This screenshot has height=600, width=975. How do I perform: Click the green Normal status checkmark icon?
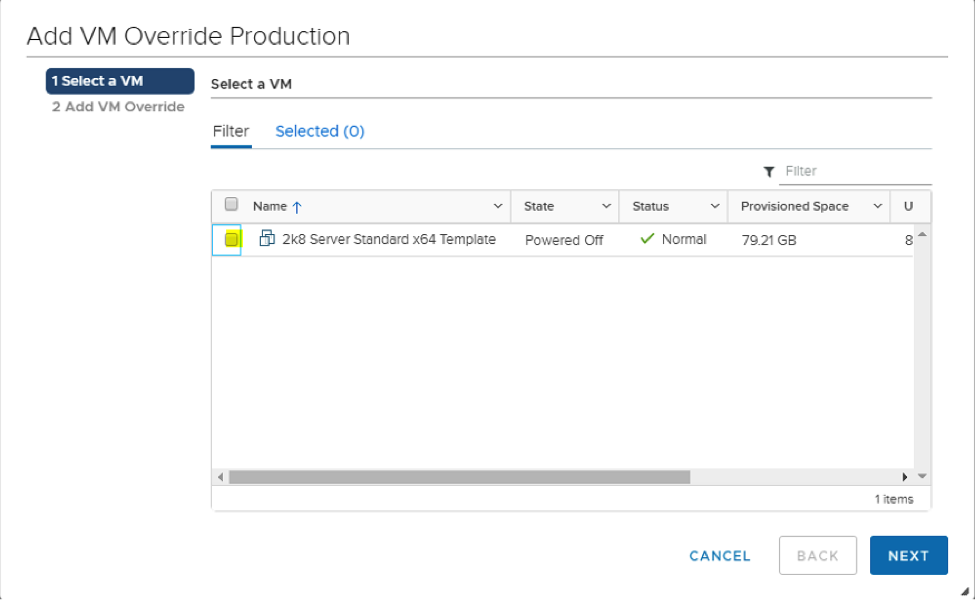[x=646, y=239]
